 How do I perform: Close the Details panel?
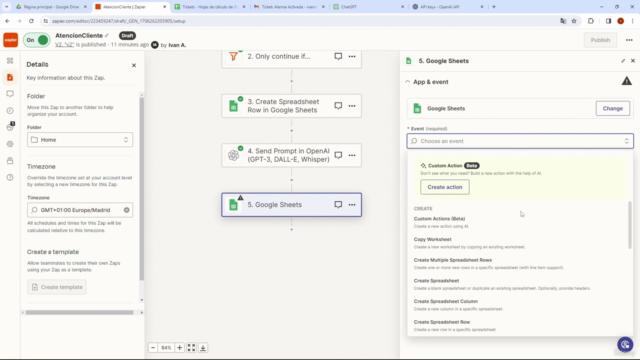(134, 65)
